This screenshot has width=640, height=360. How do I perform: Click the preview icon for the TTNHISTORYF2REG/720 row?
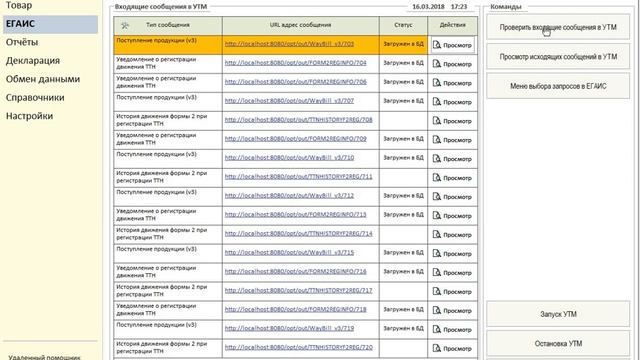pyautogui.click(x=437, y=349)
